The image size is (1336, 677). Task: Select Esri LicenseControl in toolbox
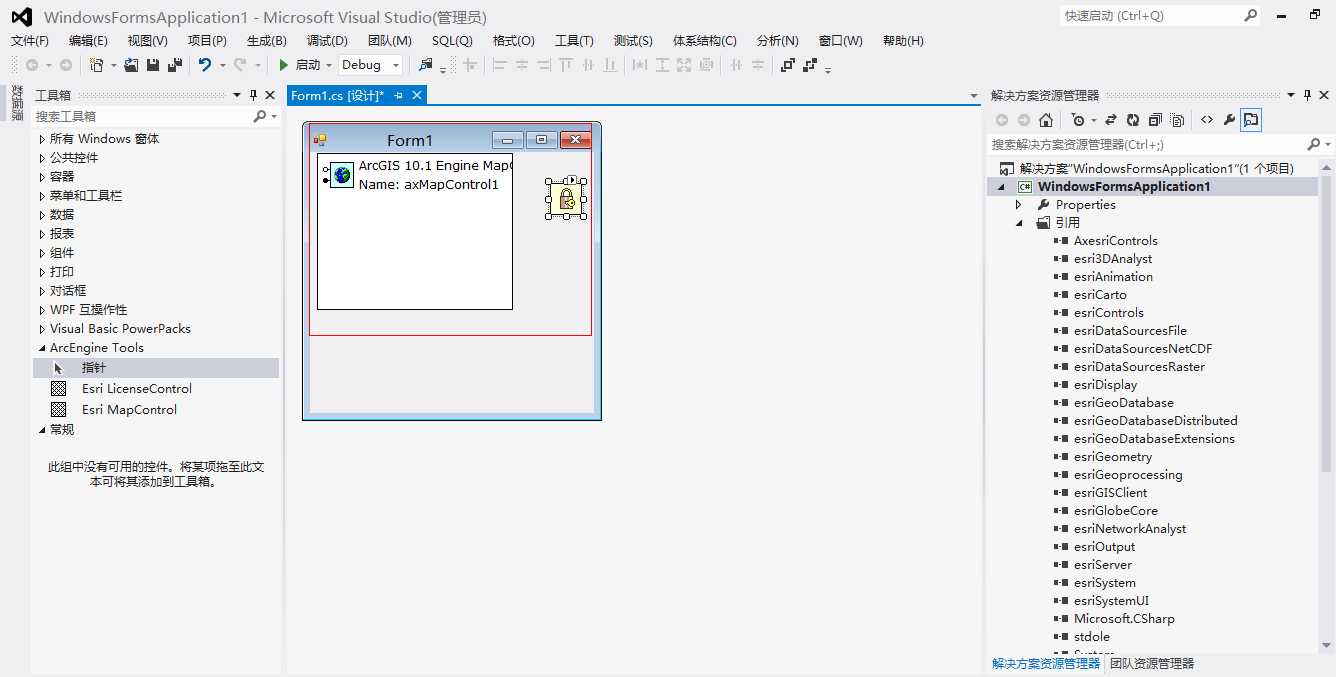click(x=137, y=389)
